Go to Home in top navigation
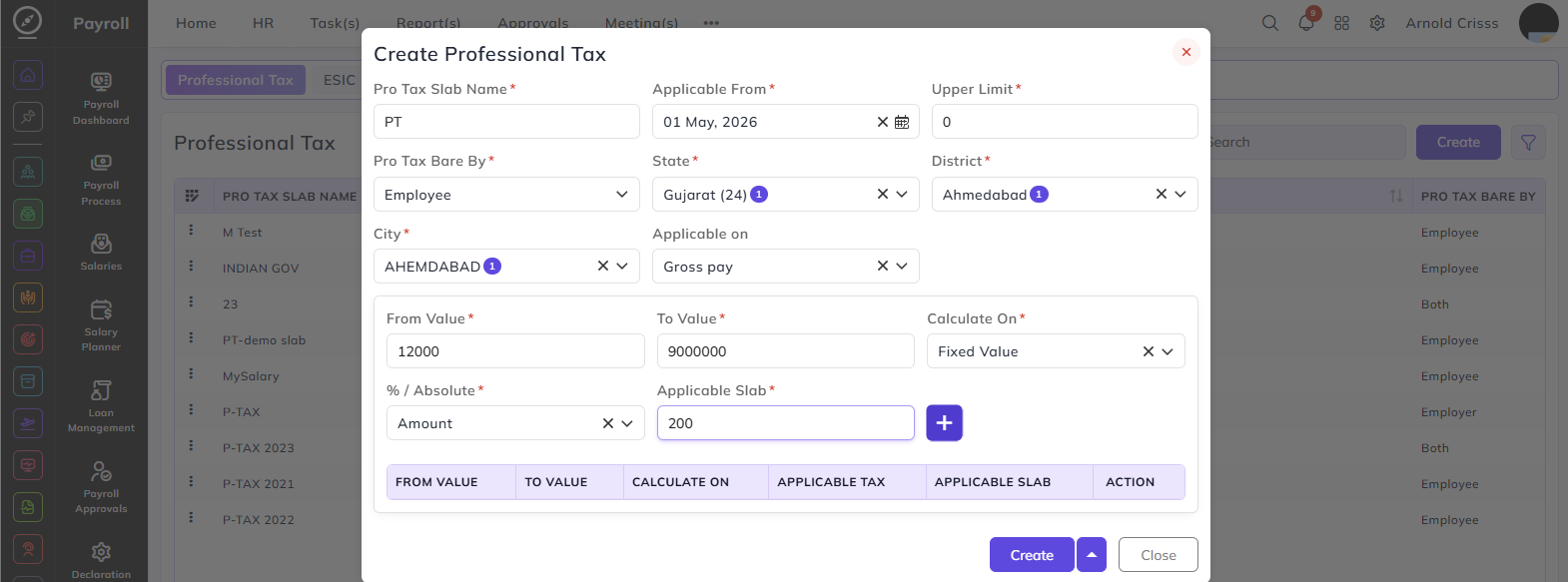The image size is (1568, 582). [x=196, y=23]
